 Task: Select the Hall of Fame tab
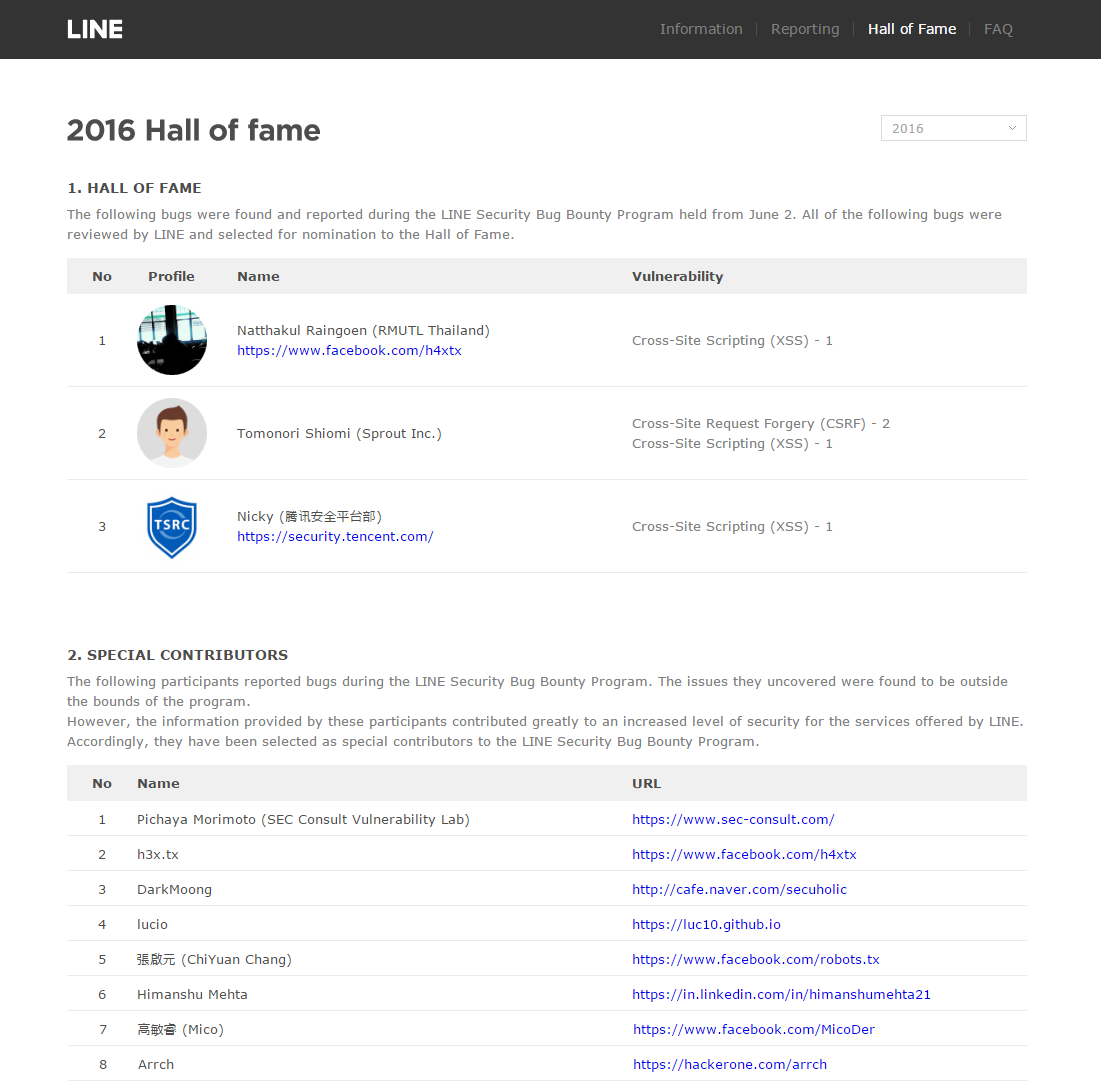click(x=912, y=29)
